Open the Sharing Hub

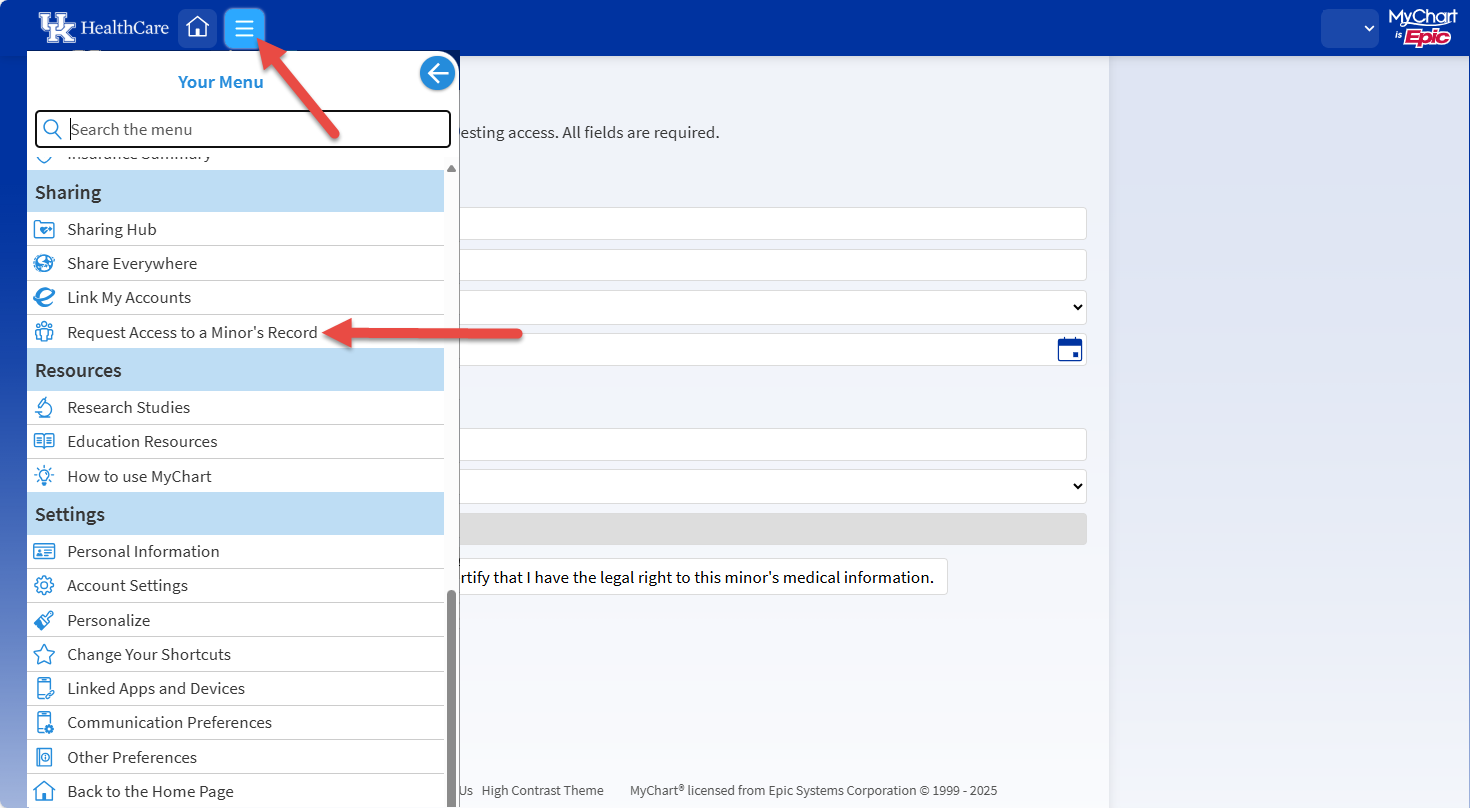click(x=45, y=229)
